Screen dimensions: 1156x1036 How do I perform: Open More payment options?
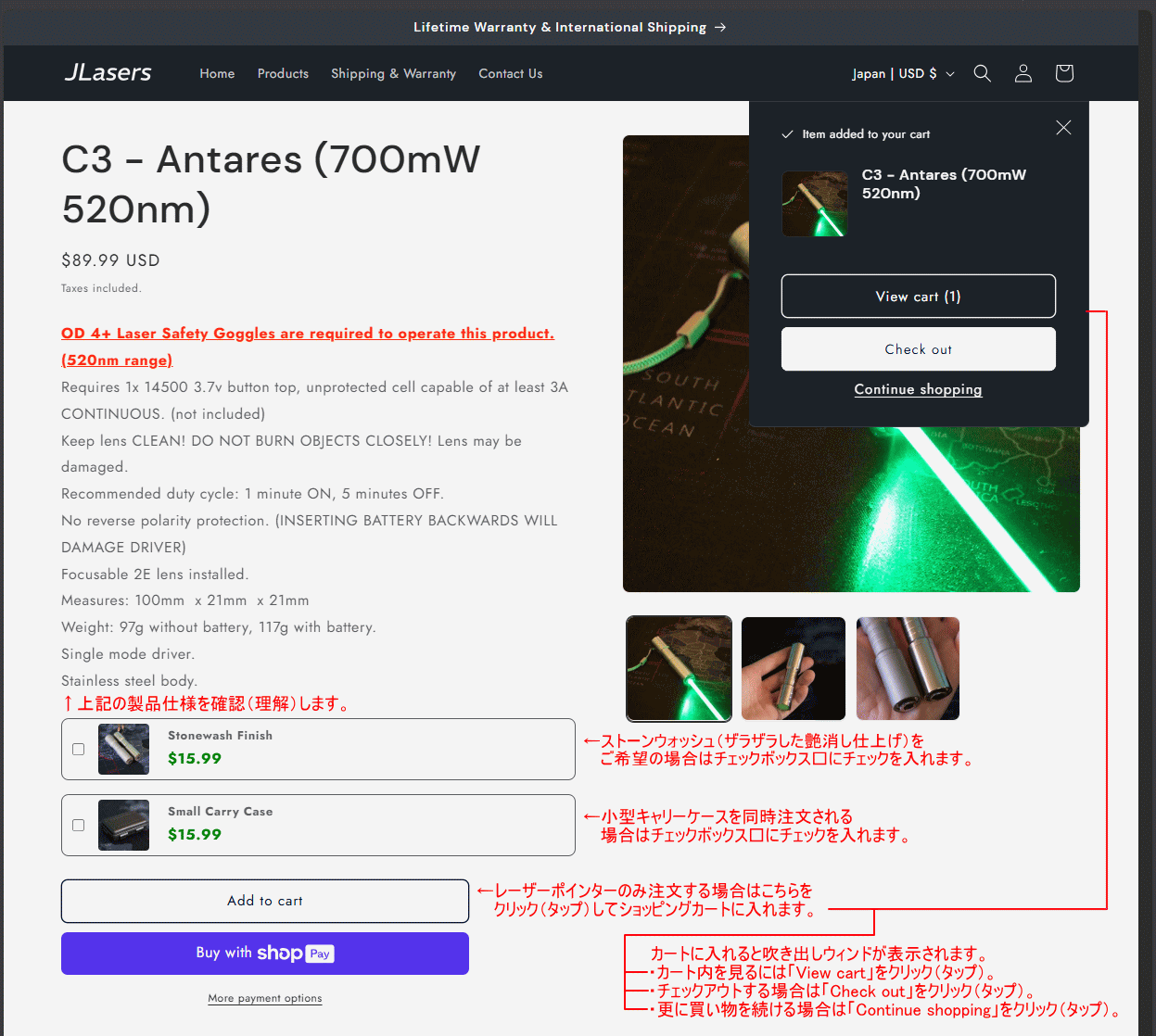[265, 998]
